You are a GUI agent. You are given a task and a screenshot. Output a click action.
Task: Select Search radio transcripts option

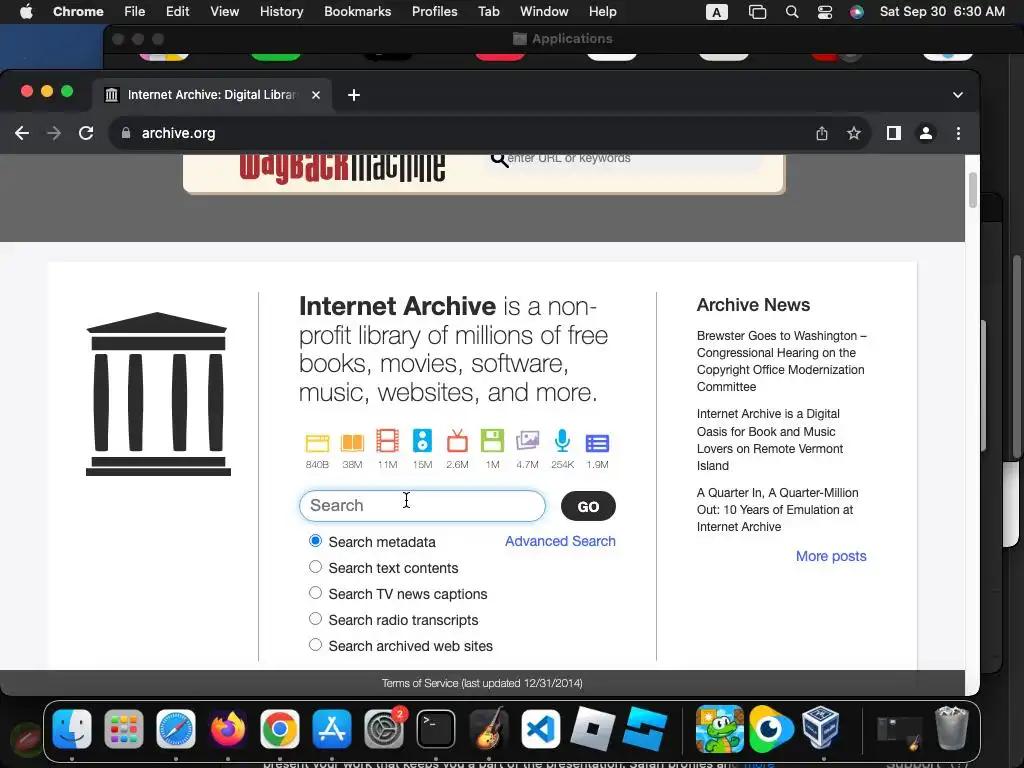(315, 618)
